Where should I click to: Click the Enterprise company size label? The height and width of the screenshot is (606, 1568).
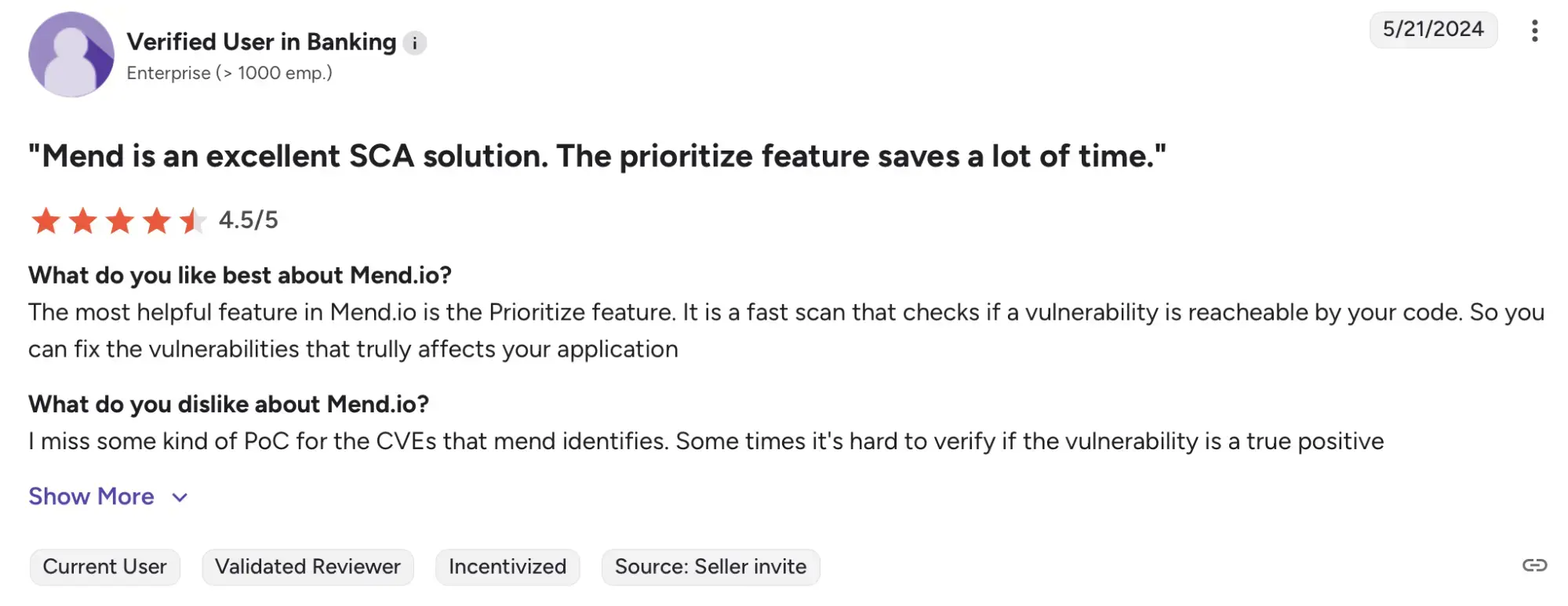tap(229, 73)
